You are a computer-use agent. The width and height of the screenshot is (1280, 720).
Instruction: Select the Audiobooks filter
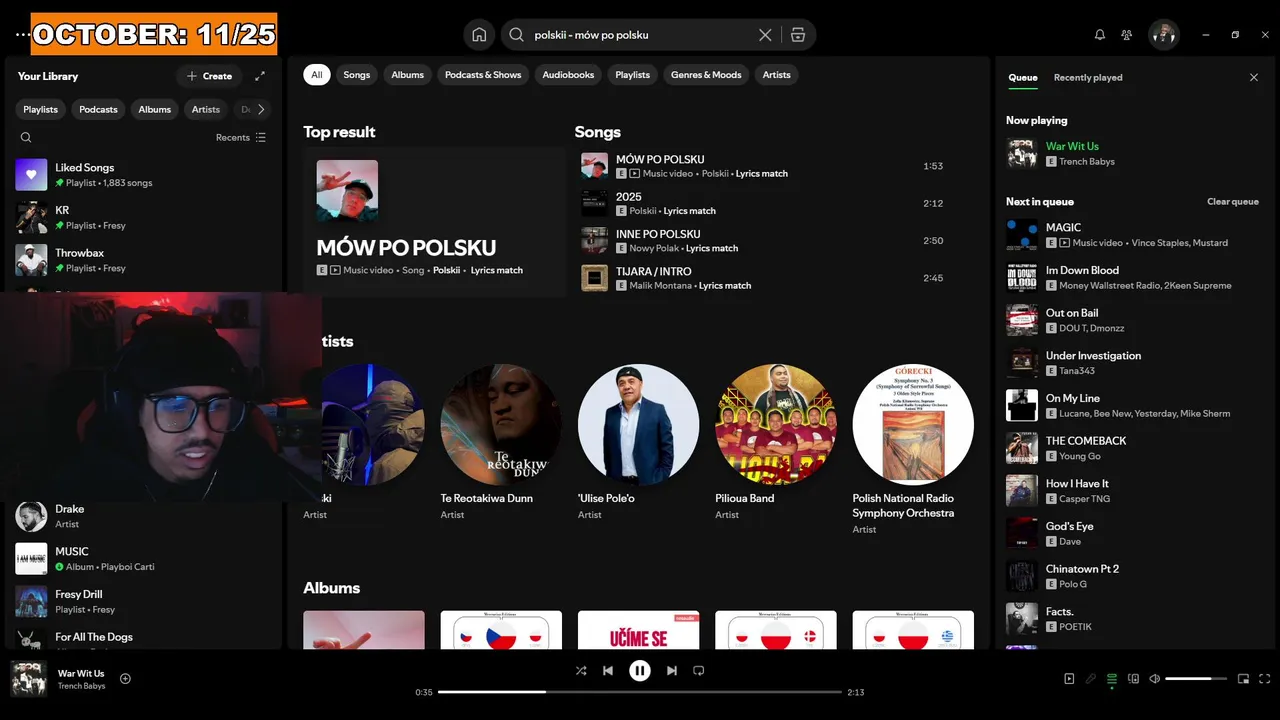(568, 75)
